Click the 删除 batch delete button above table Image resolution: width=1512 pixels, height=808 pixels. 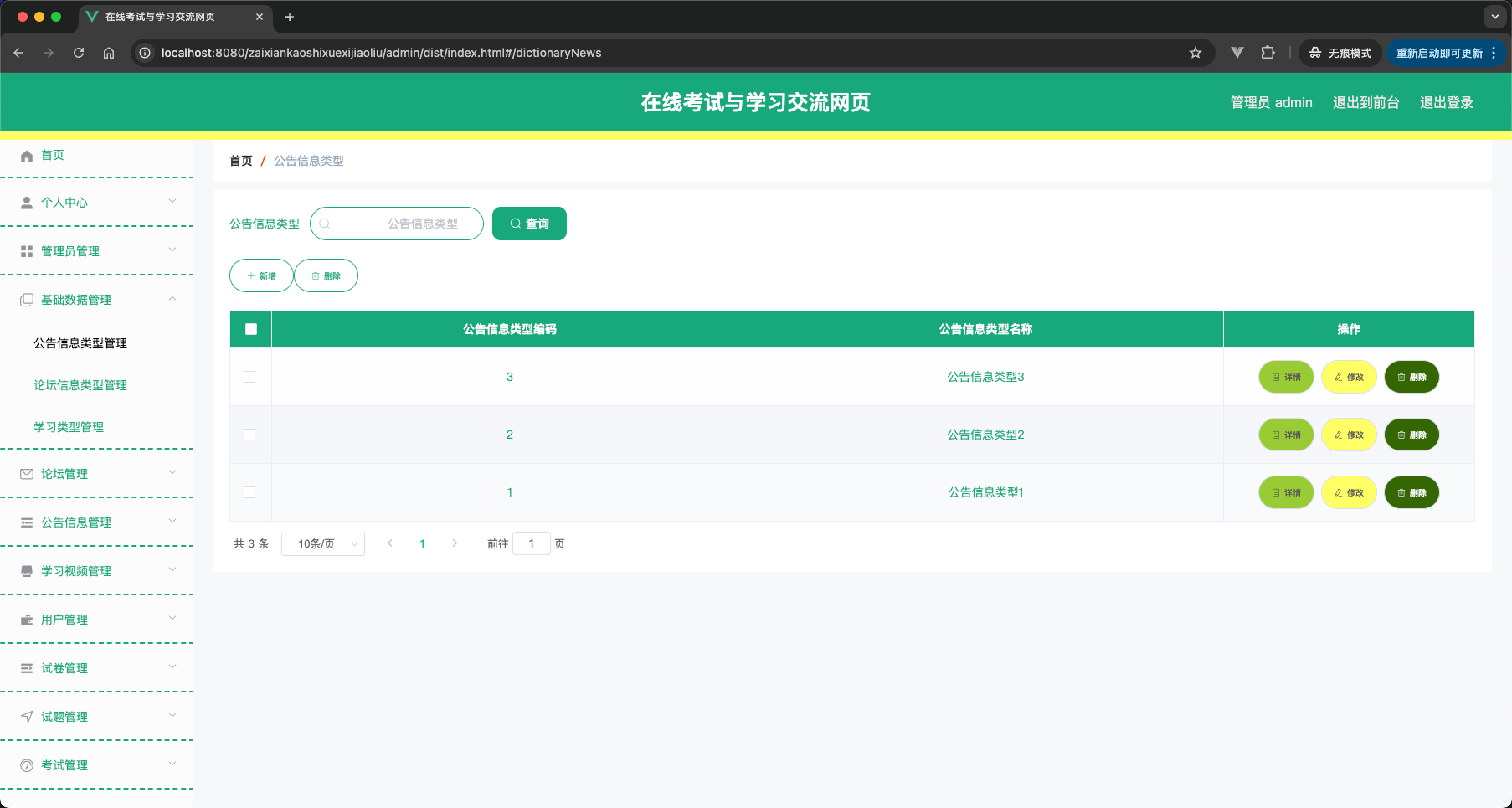tap(326, 275)
